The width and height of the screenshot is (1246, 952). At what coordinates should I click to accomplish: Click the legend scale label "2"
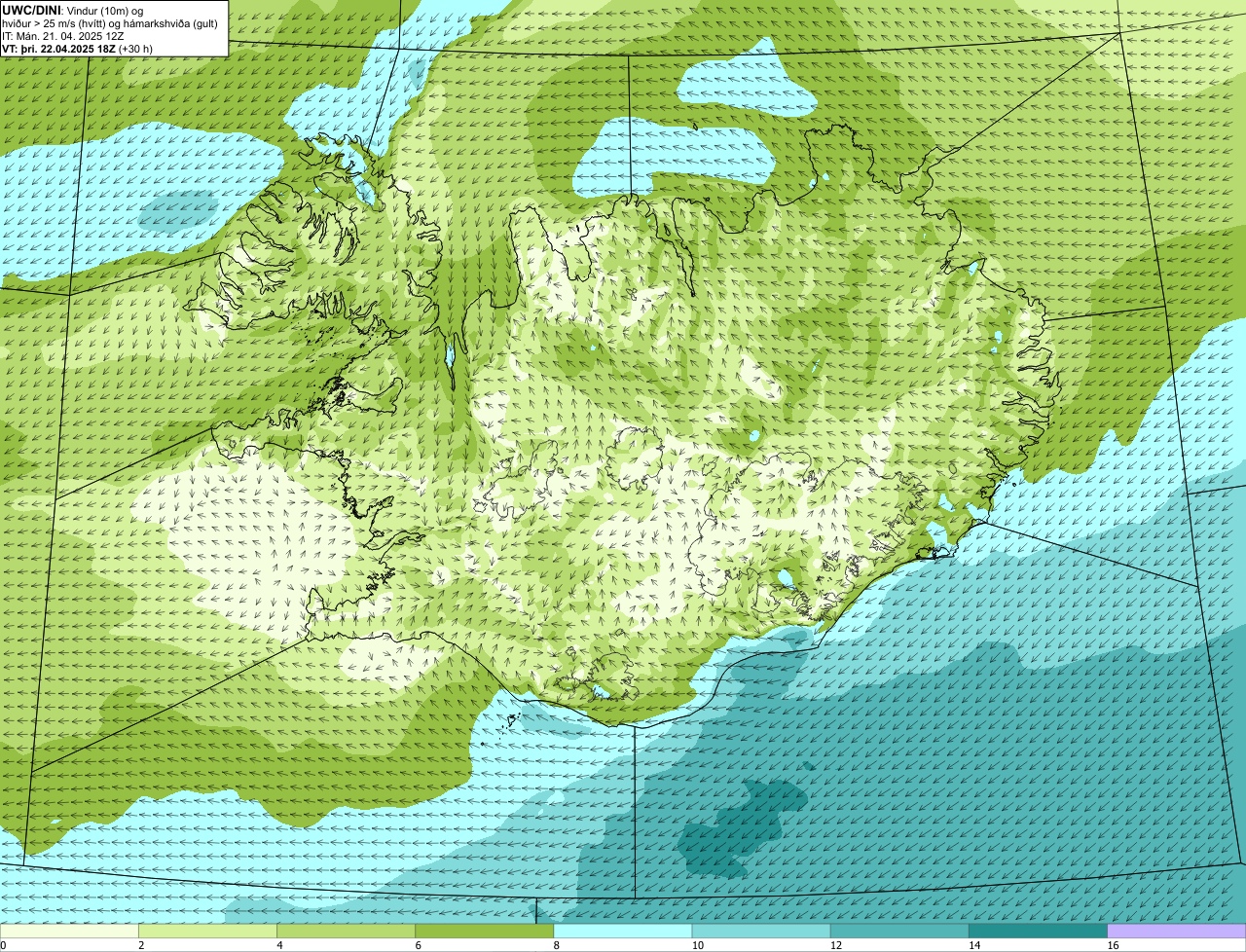[141, 945]
